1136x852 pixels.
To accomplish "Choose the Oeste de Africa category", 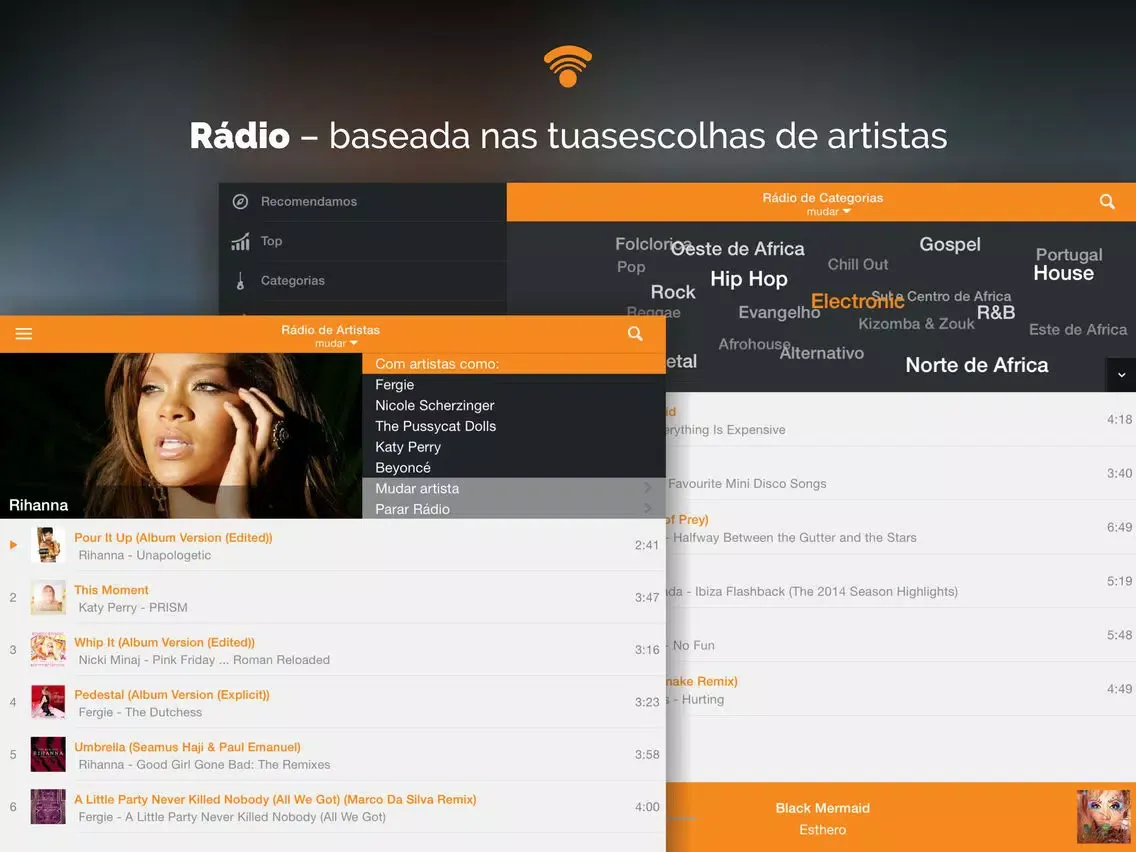I will pyautogui.click(x=738, y=248).
